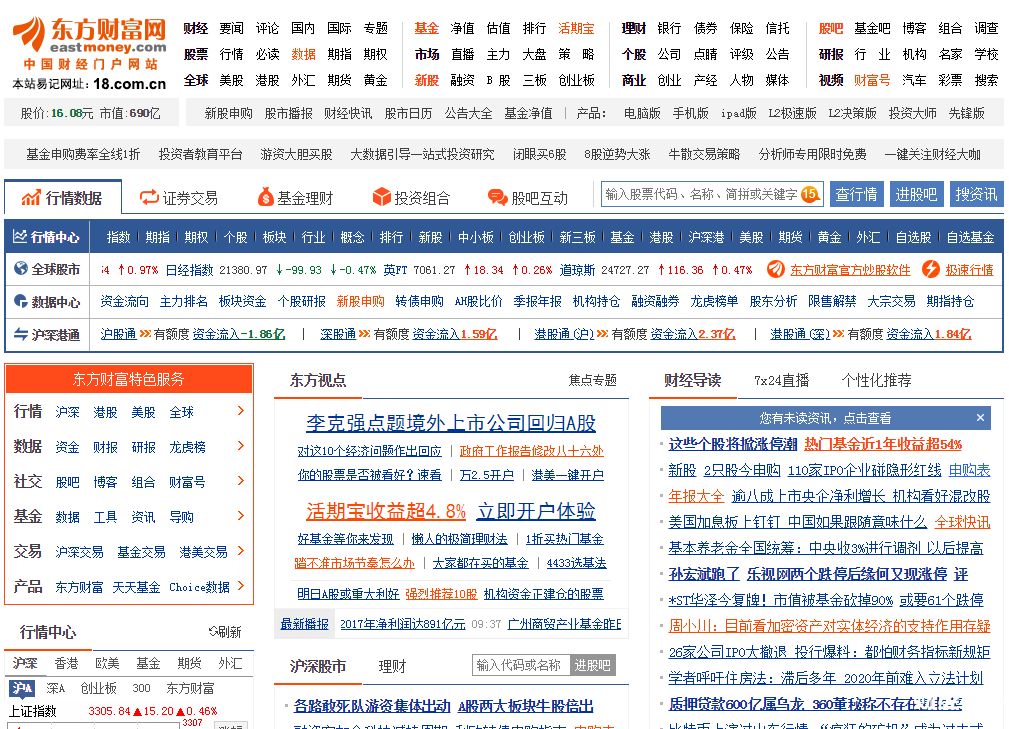Click the 搜资讯 button
Image resolution: width=1009 pixels, height=729 pixels.
coord(976,194)
